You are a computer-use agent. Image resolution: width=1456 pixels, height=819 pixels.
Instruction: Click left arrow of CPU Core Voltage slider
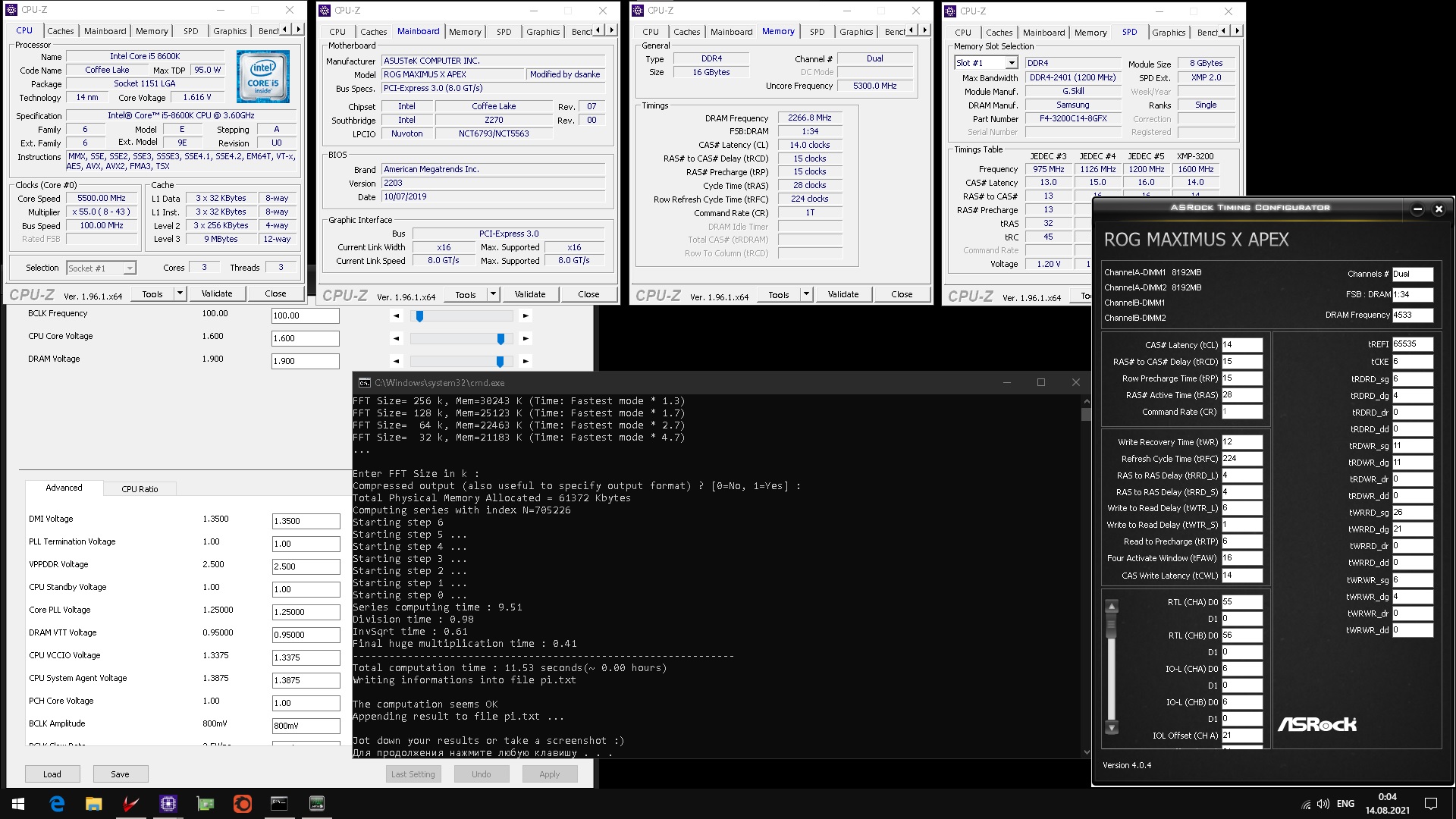397,338
